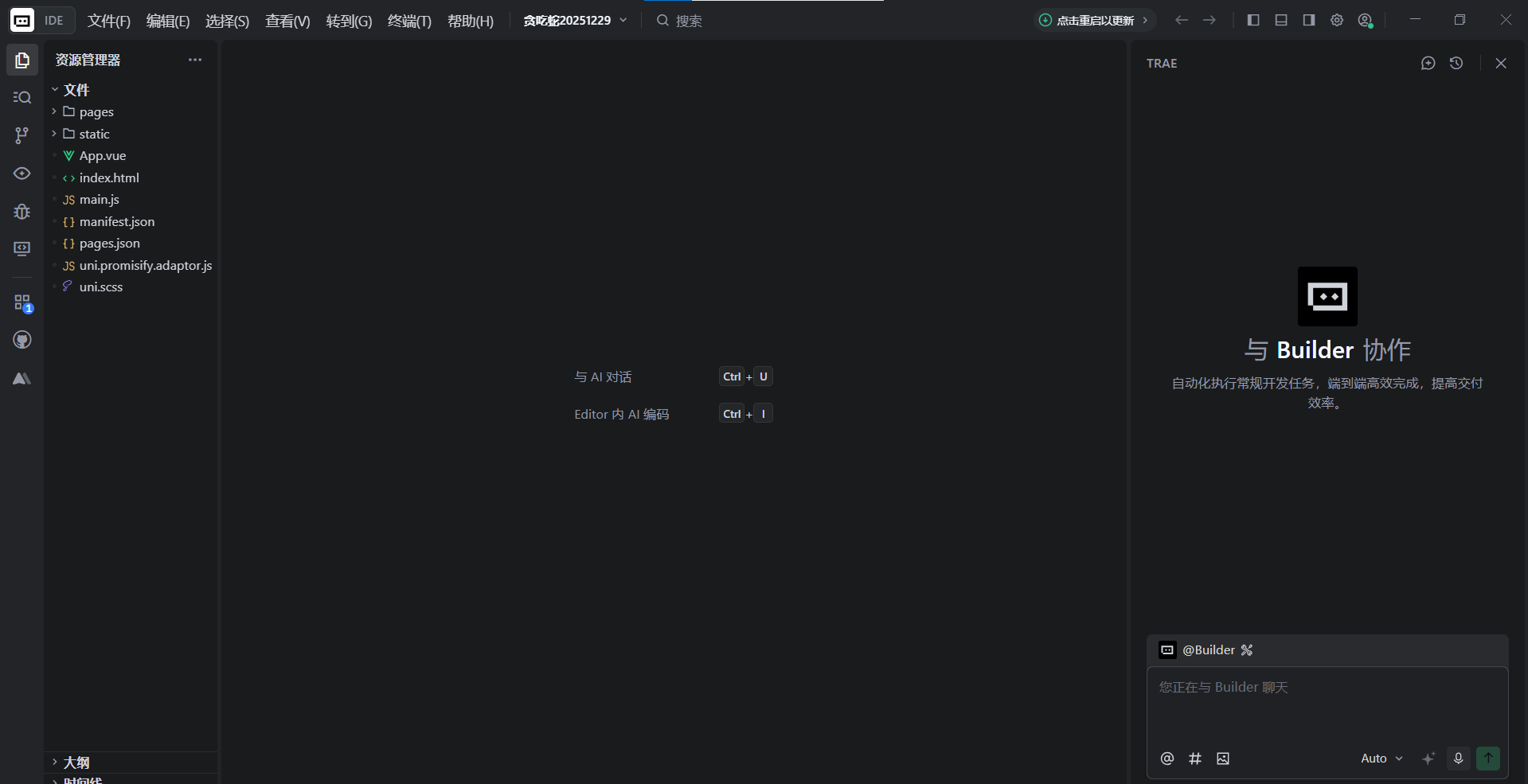Open the project name dropdown in title bar
Image resolution: width=1528 pixels, height=784 pixels.
click(574, 21)
